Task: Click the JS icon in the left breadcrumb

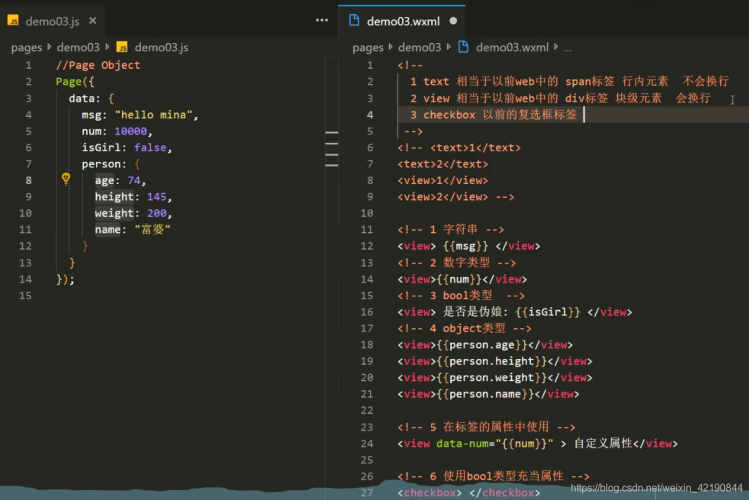Action: pos(122,47)
